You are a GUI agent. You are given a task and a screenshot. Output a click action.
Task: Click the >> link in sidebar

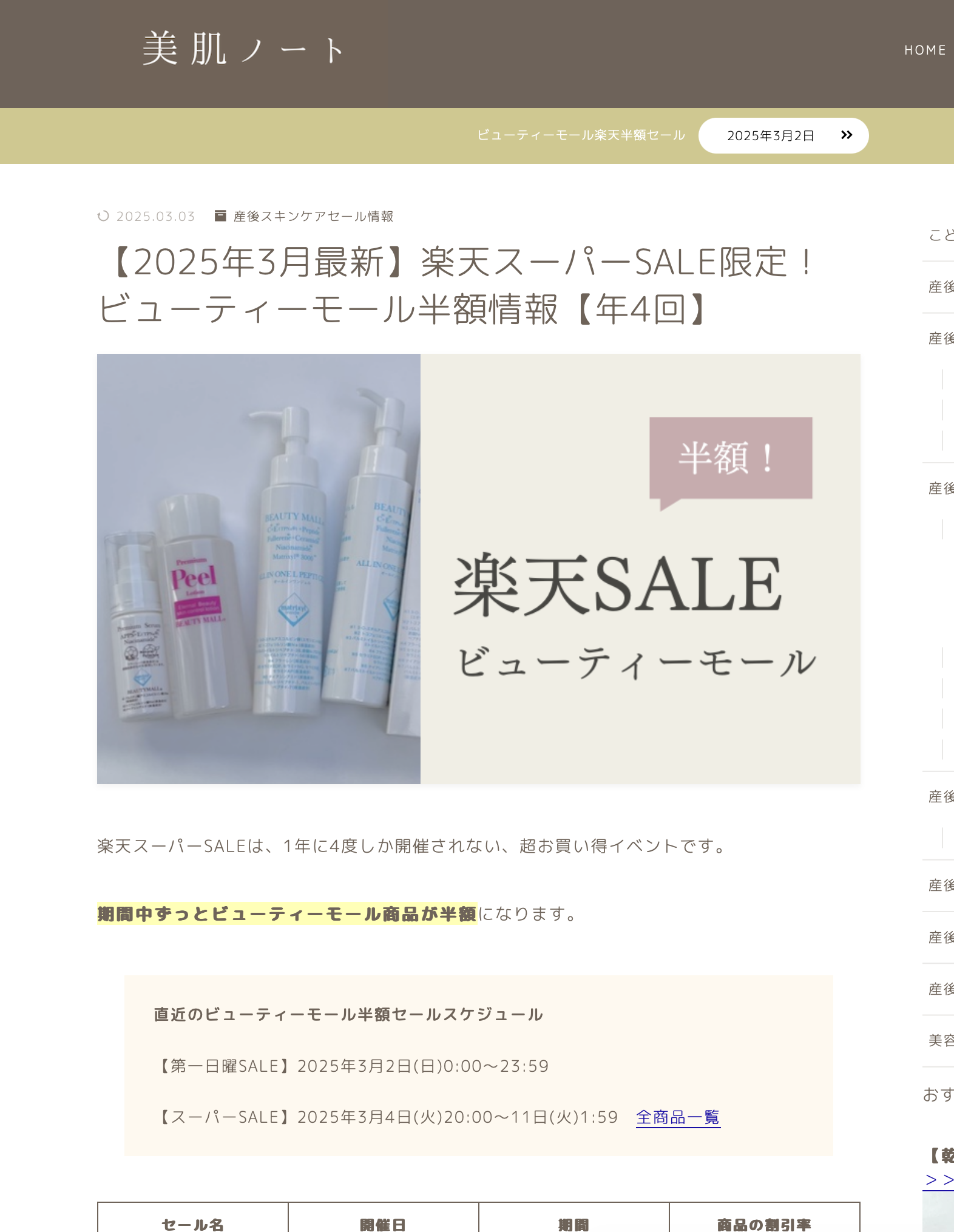(939, 1180)
